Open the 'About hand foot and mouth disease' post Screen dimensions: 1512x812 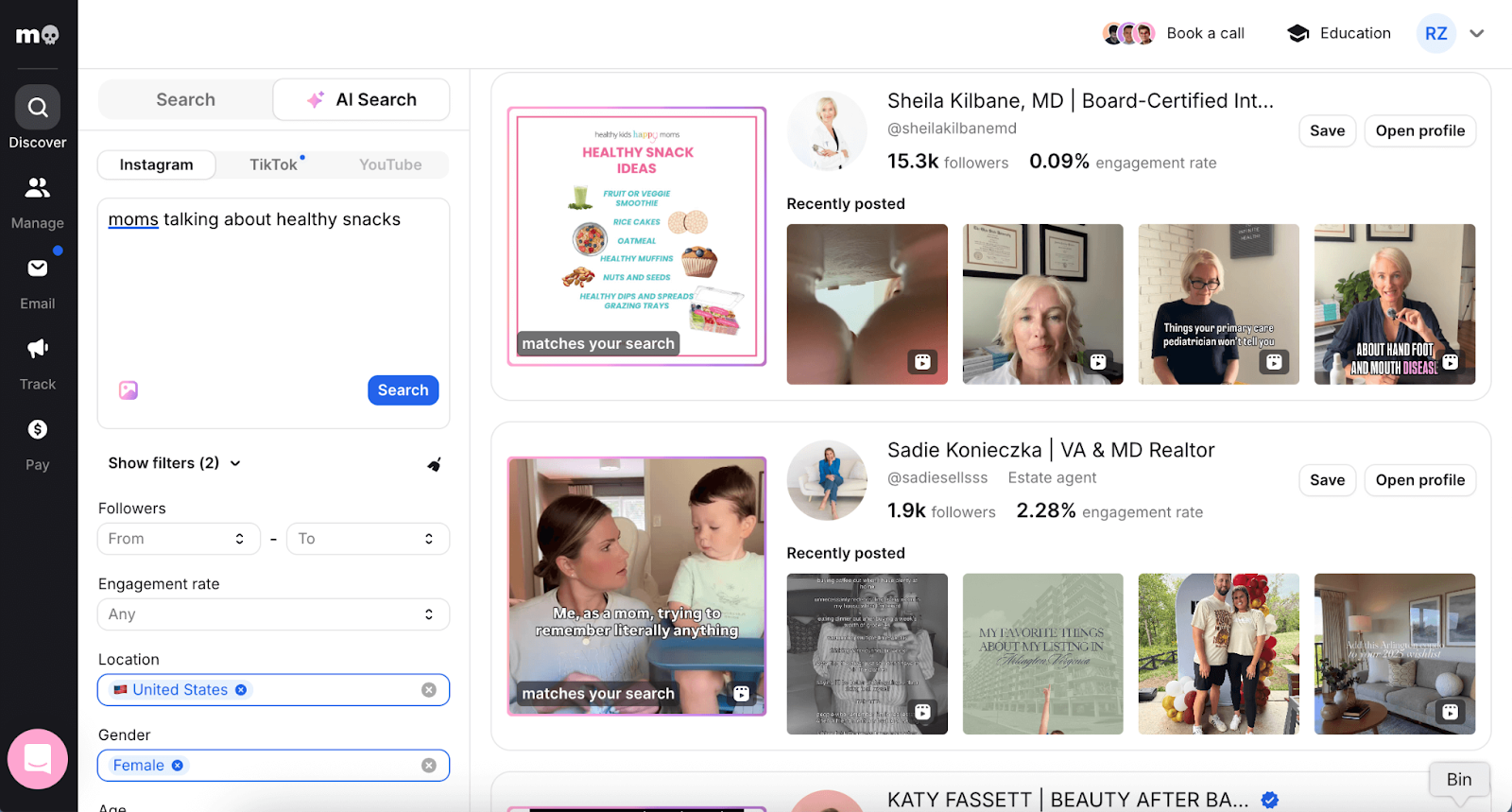(x=1395, y=304)
